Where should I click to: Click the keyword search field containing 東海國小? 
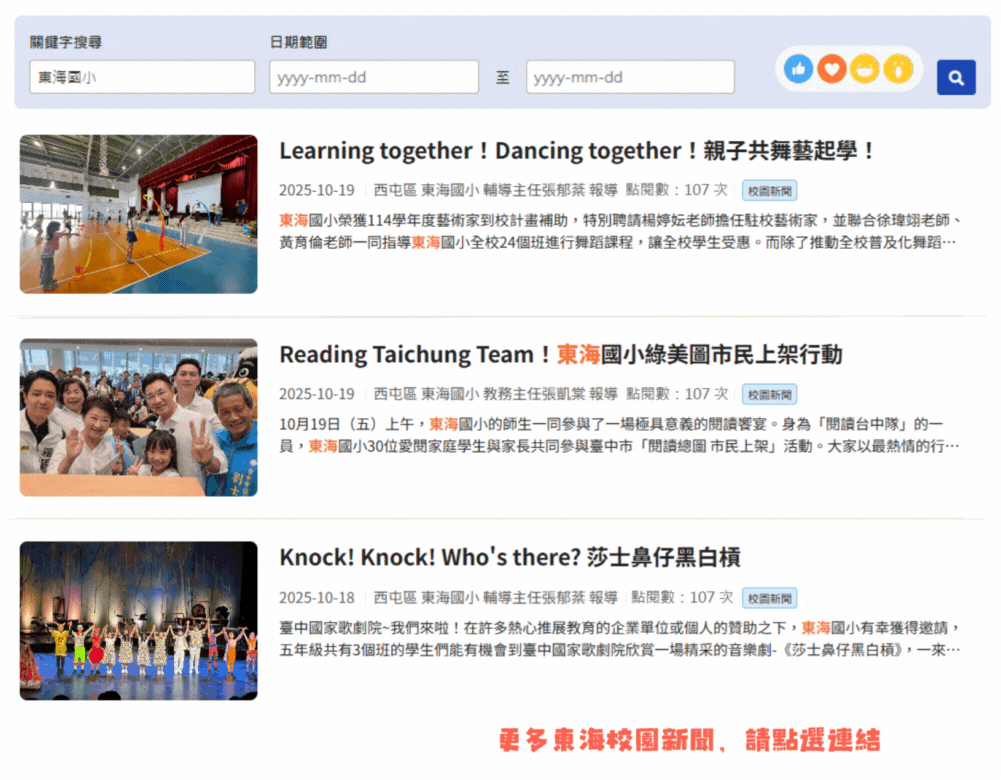coord(142,77)
